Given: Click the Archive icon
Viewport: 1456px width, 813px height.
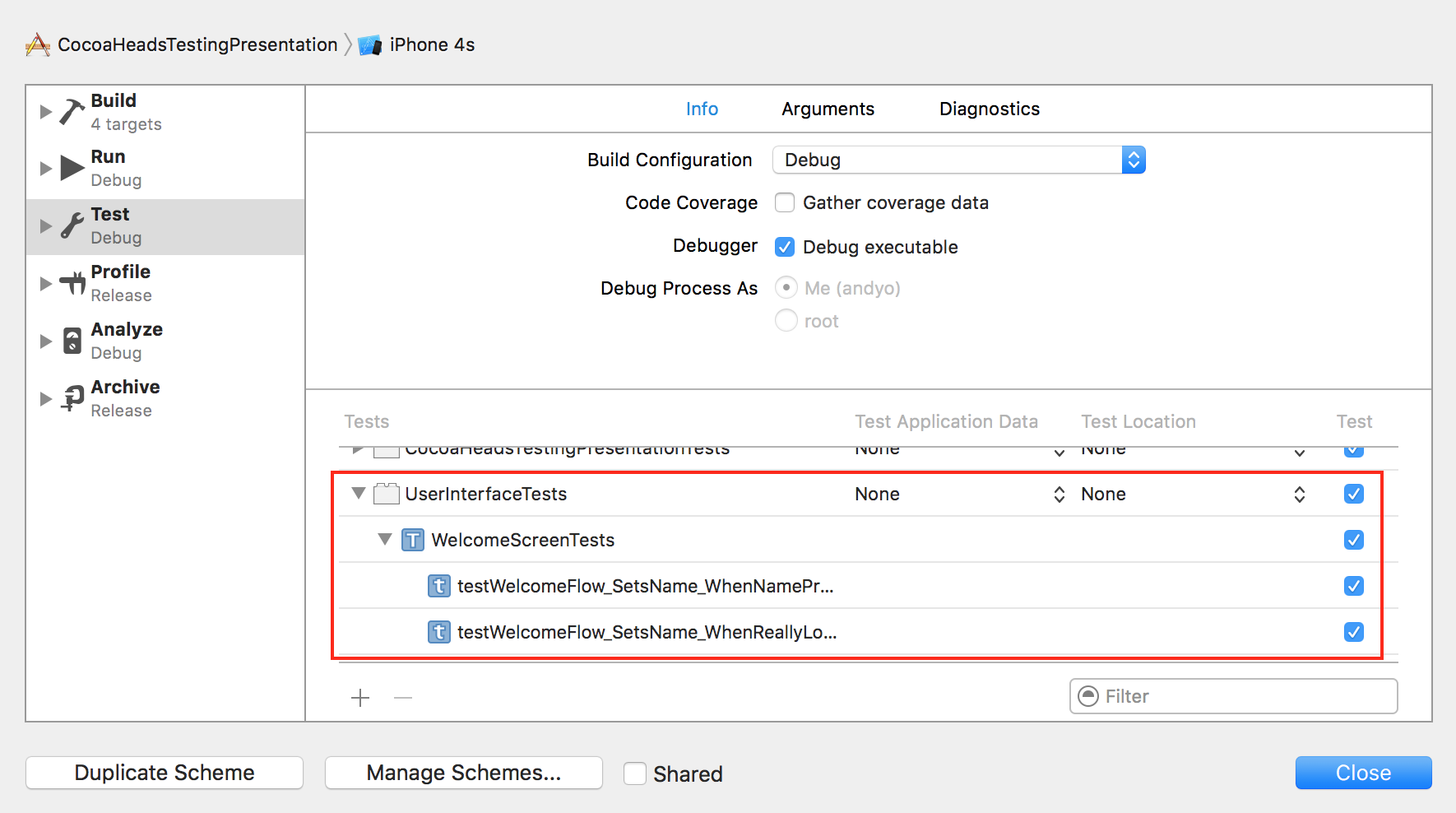Looking at the screenshot, I should (72, 398).
